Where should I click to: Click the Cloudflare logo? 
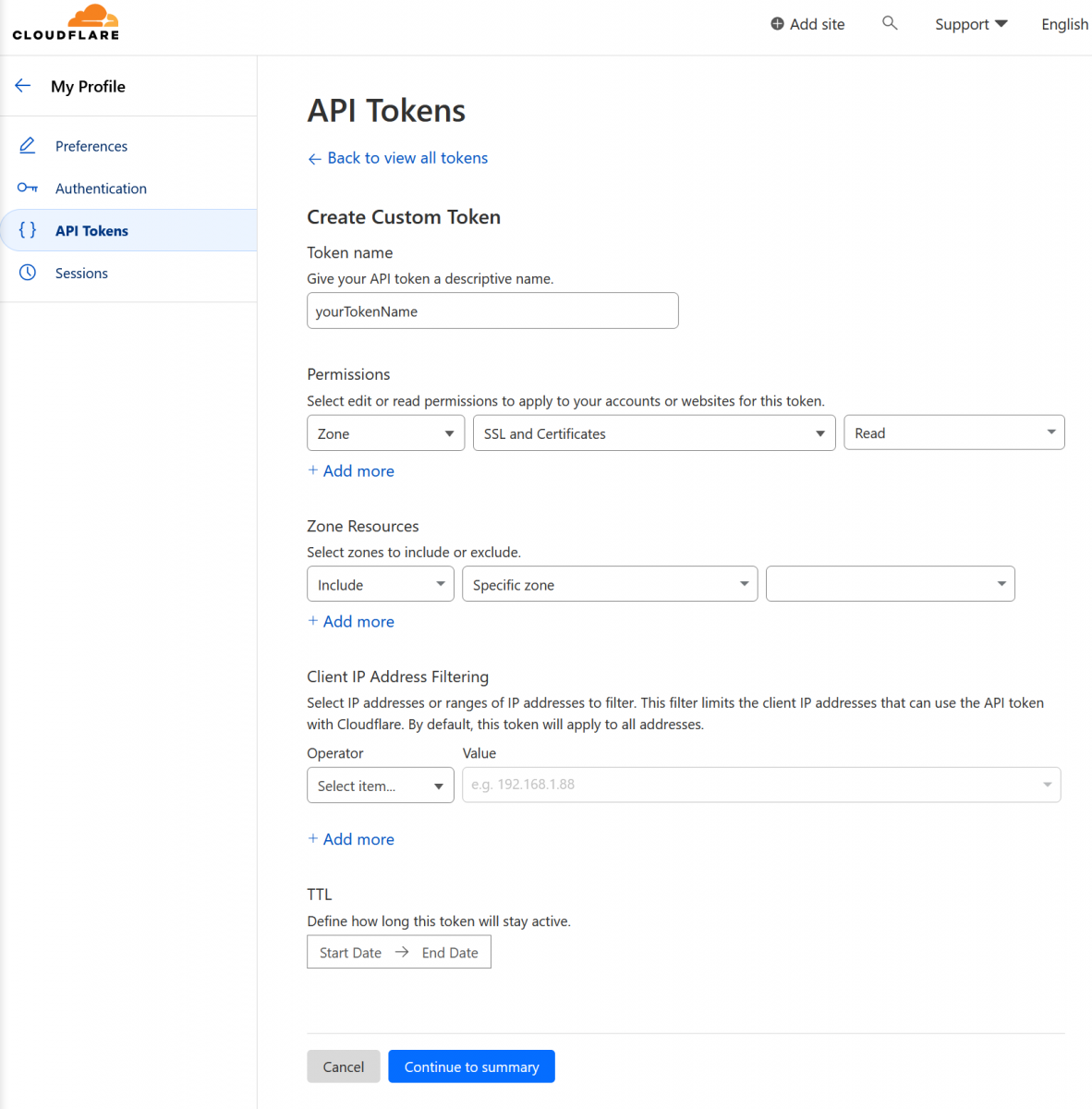[x=66, y=23]
